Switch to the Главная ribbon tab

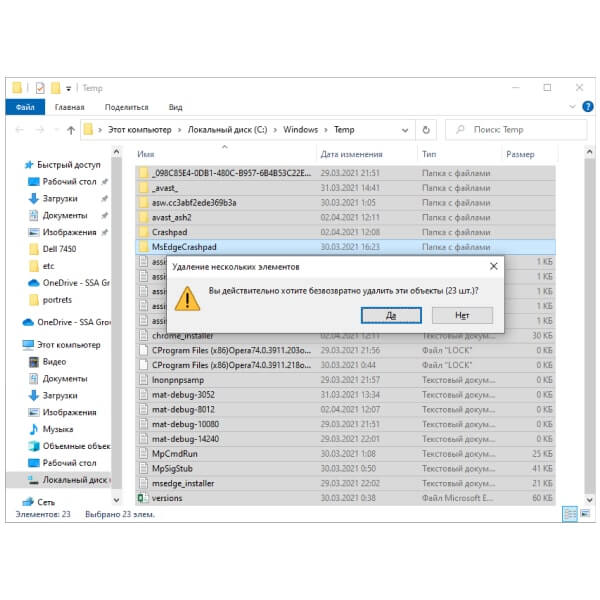[x=69, y=107]
